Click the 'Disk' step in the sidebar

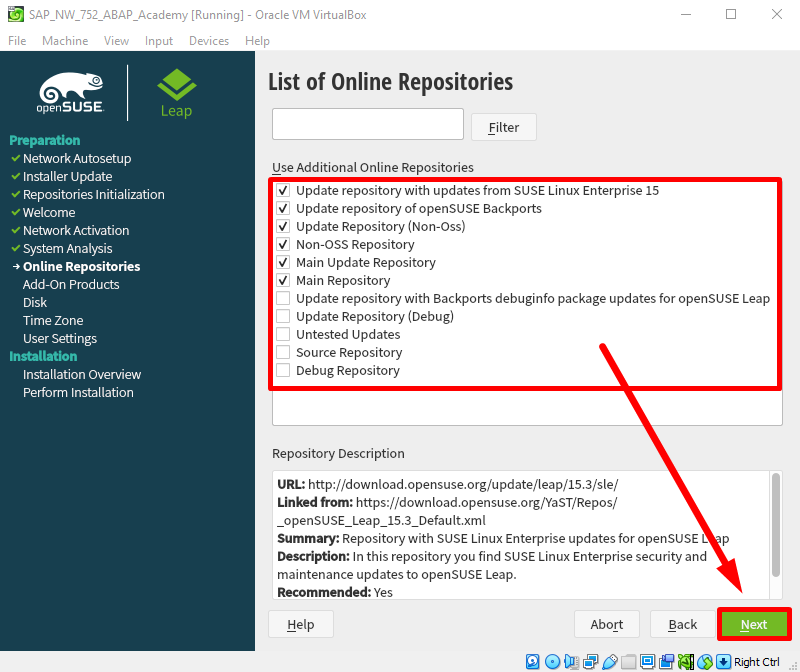tap(35, 303)
